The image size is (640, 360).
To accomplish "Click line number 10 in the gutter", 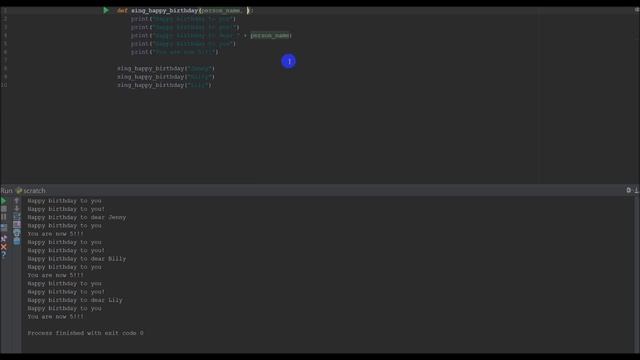I will (4, 85).
